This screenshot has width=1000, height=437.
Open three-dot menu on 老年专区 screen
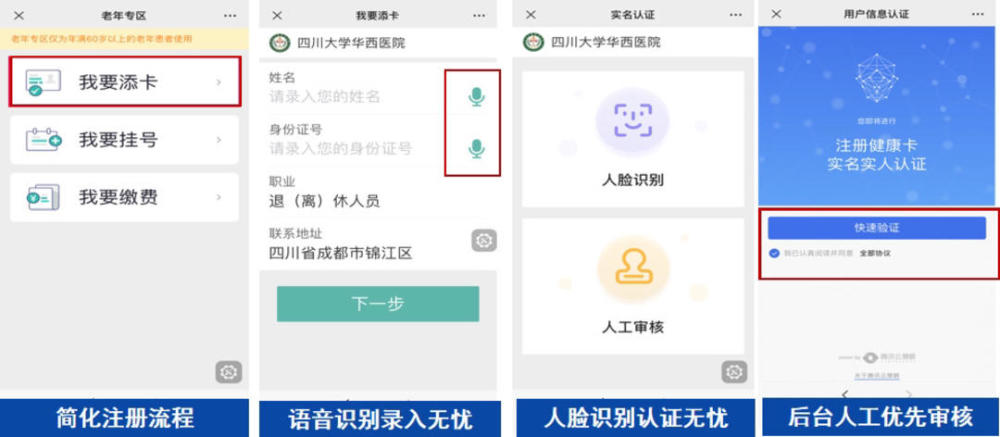[231, 15]
